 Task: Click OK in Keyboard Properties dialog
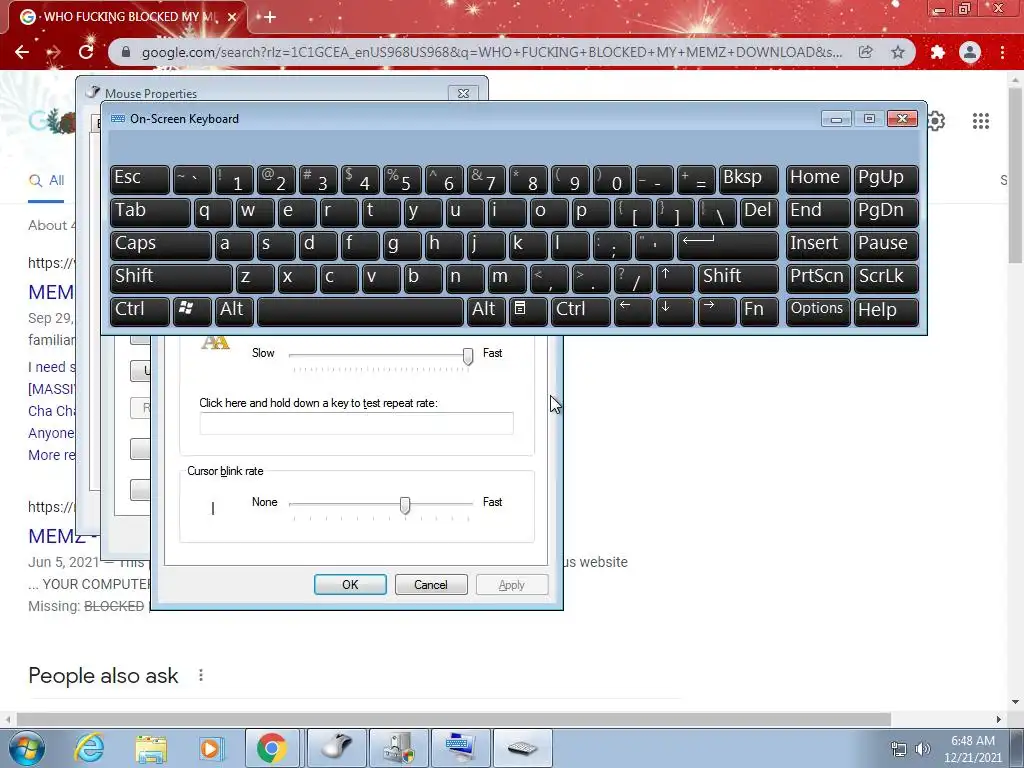(x=350, y=584)
